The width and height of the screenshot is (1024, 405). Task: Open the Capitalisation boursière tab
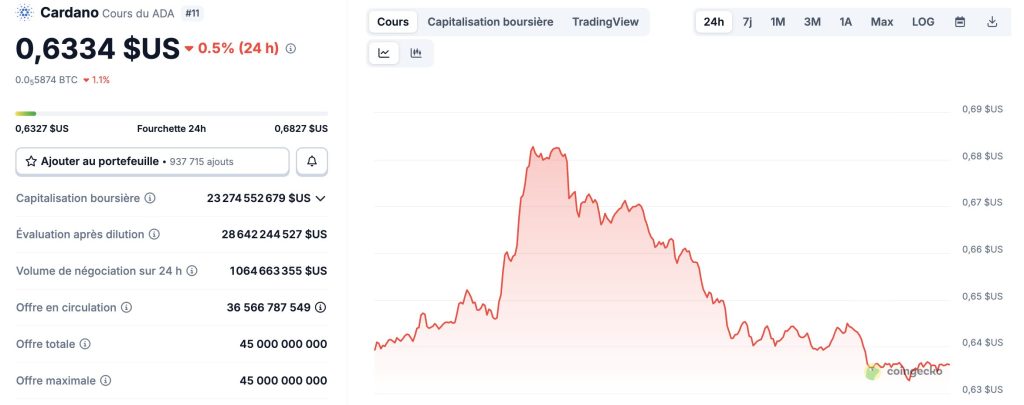pos(490,22)
